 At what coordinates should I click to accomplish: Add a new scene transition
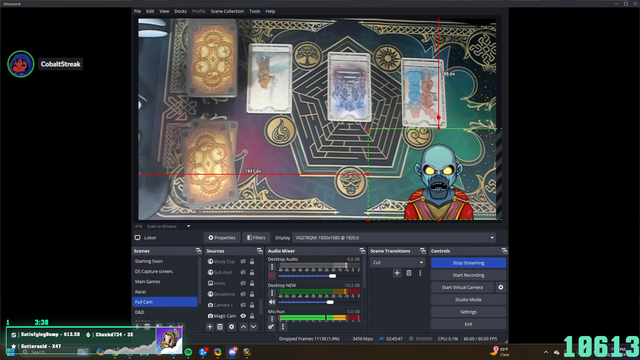[x=397, y=273]
